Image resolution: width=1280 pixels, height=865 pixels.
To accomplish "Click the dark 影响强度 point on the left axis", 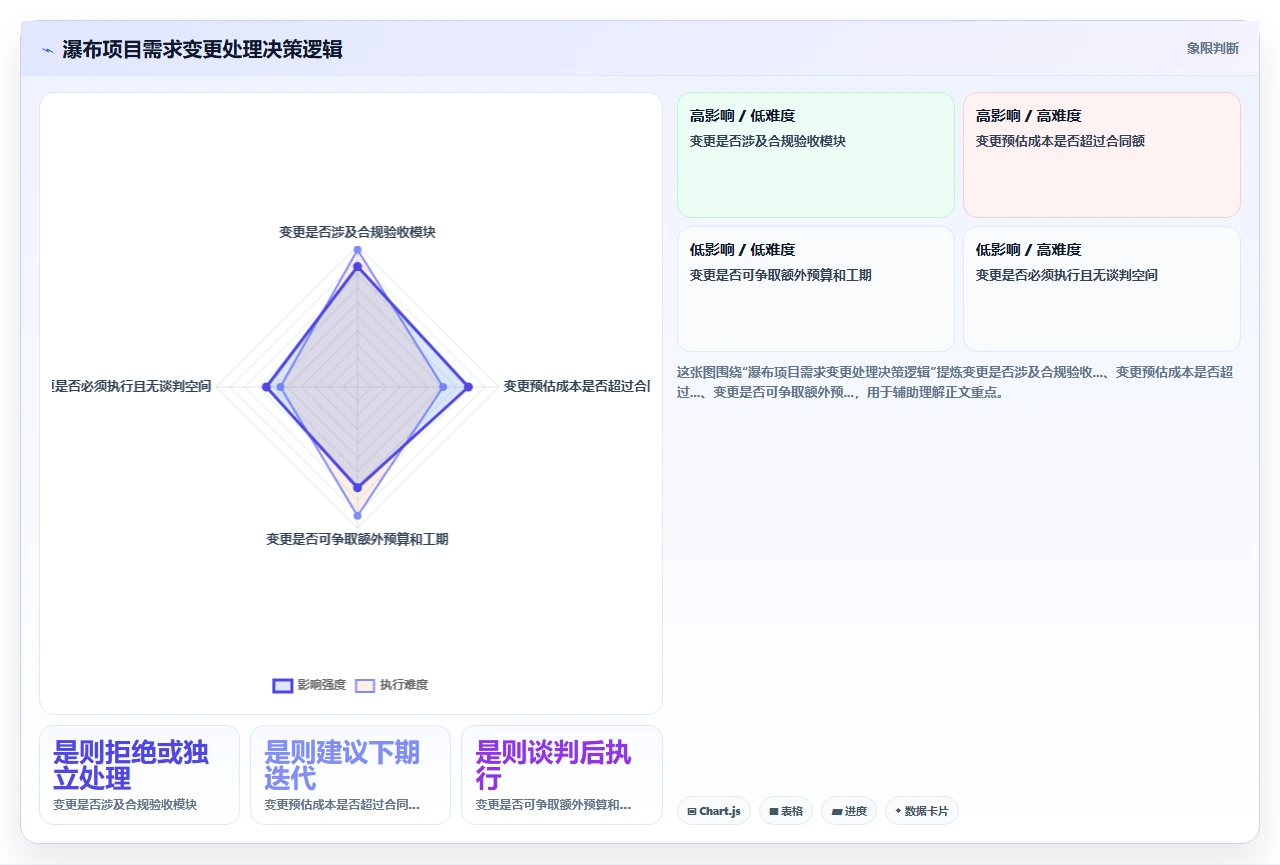I will 266,387.
